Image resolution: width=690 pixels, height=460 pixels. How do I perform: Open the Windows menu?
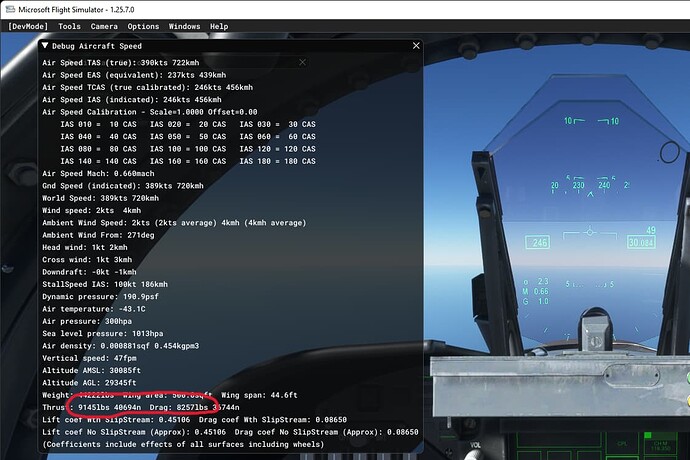coord(184,26)
